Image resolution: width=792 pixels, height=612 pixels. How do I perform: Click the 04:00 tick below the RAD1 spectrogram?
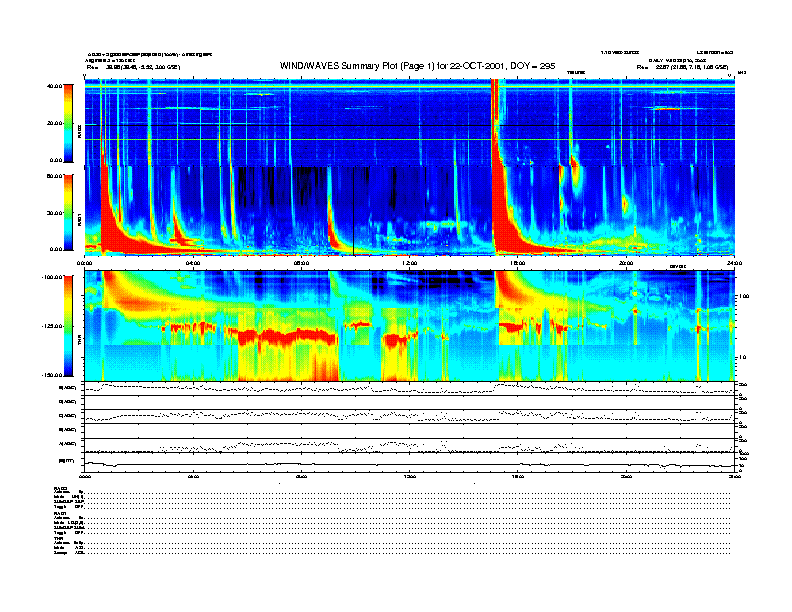pyautogui.click(x=192, y=263)
